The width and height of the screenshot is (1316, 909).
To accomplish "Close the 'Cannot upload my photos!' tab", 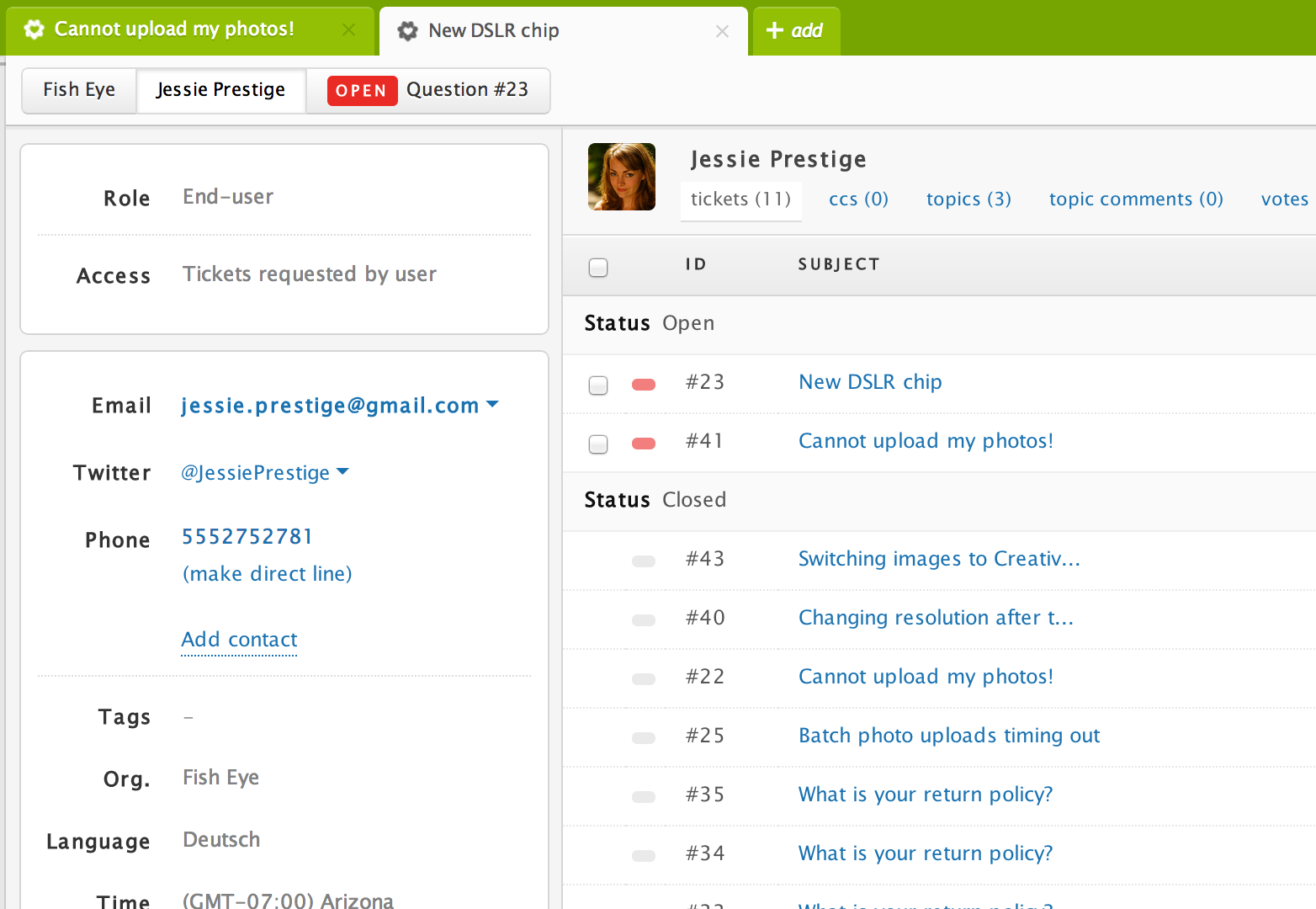I will pyautogui.click(x=348, y=29).
